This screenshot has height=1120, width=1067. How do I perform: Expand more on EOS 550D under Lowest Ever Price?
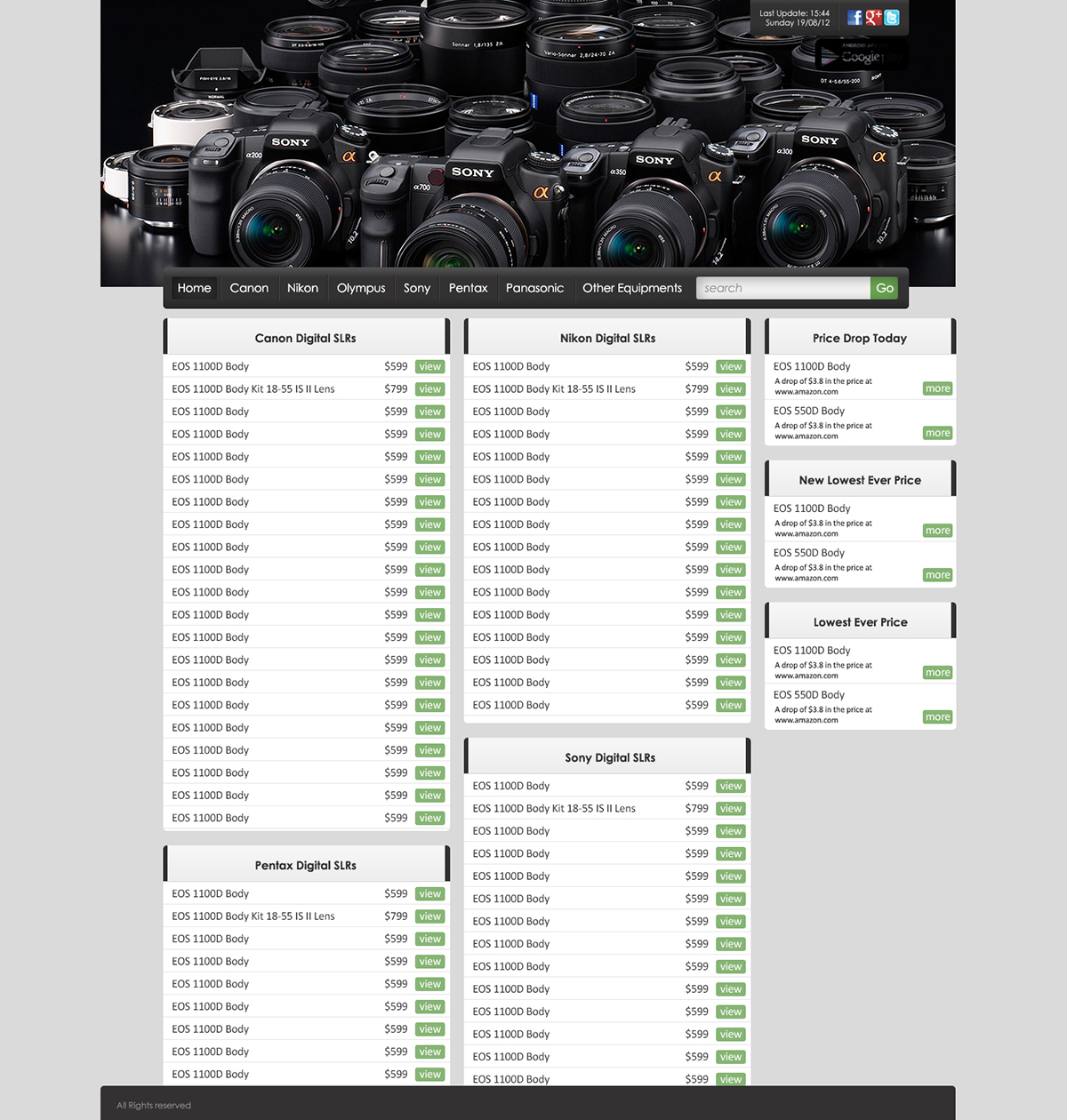point(937,716)
